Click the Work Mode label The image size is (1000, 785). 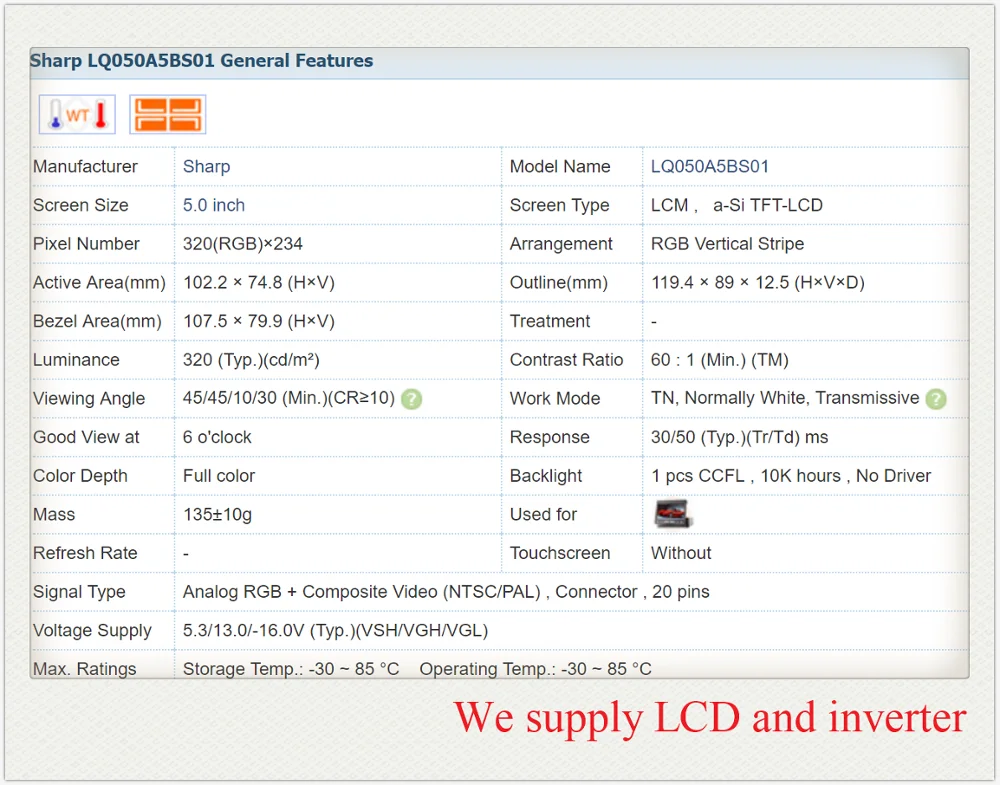coord(555,399)
